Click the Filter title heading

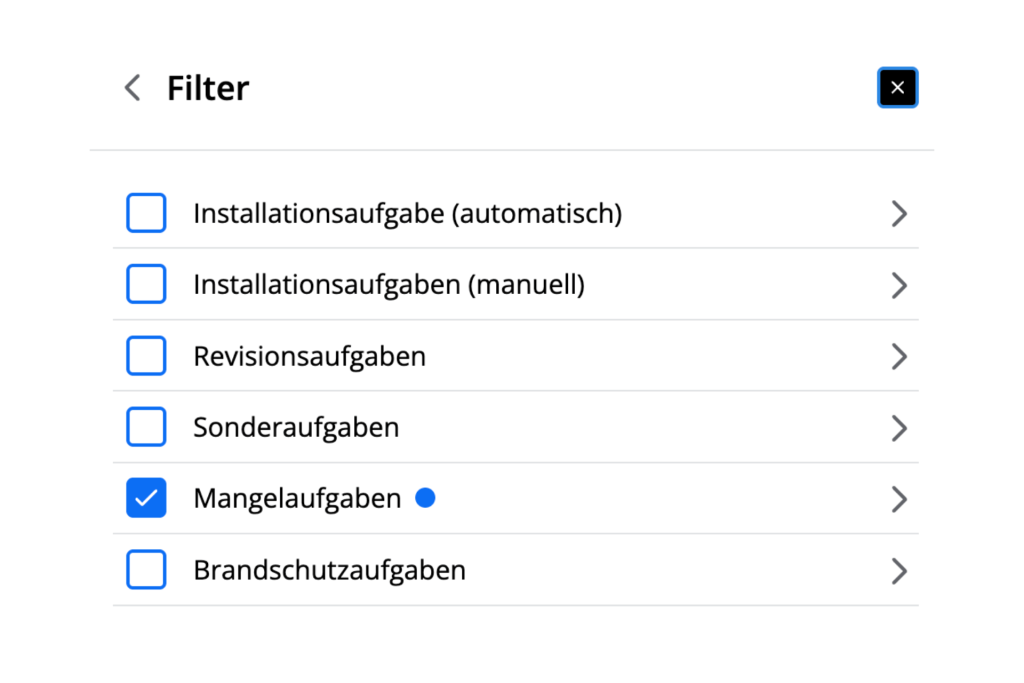[208, 88]
